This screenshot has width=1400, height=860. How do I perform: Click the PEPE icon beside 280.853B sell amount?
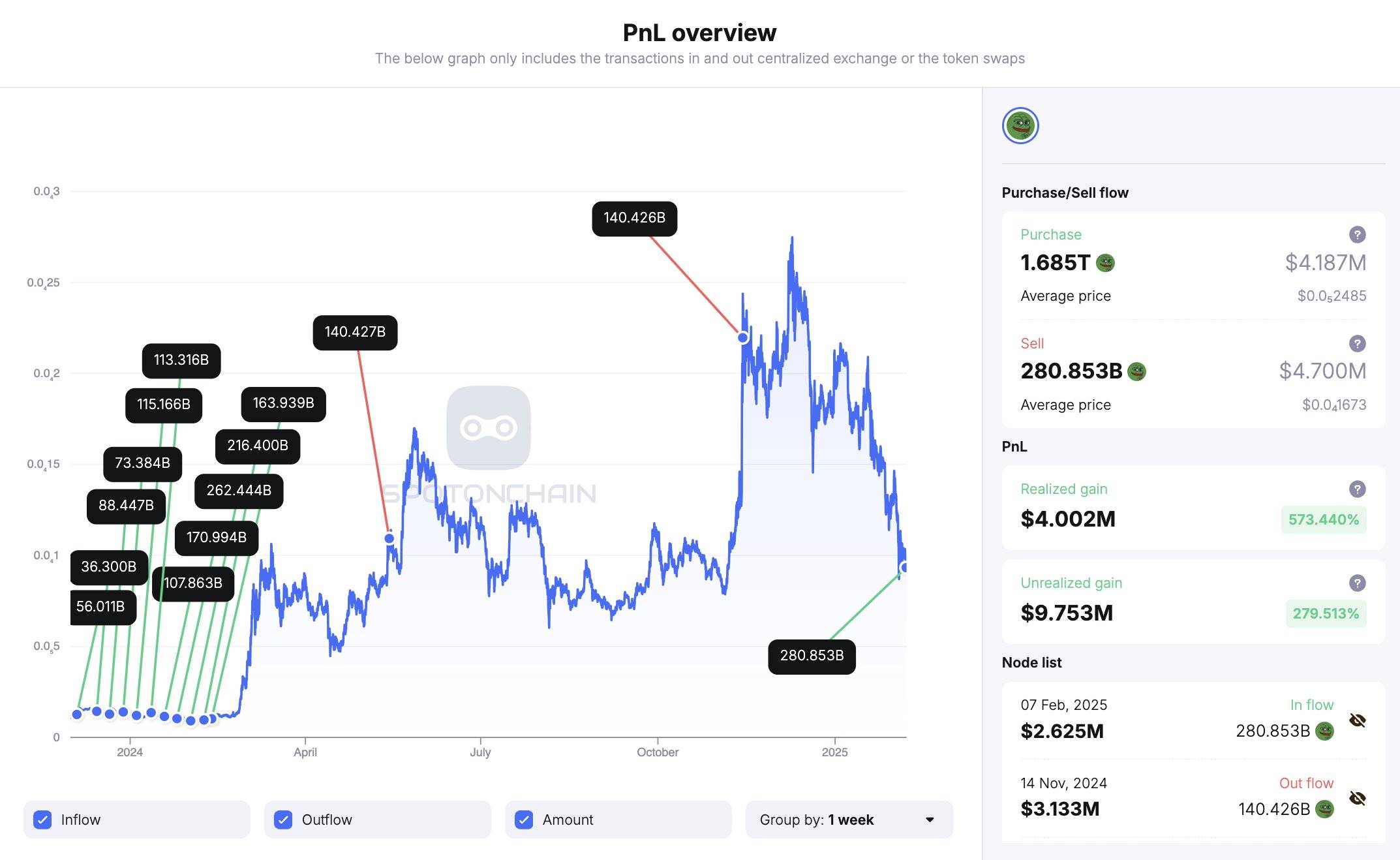point(1137,371)
